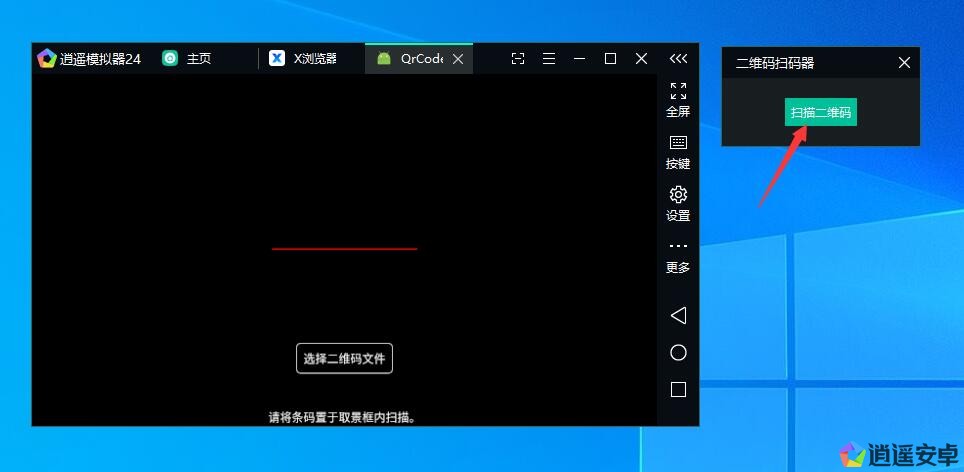Image resolution: width=964 pixels, height=472 pixels.
Task: Click the green 扫描二维码 button
Action: pyautogui.click(x=821, y=113)
